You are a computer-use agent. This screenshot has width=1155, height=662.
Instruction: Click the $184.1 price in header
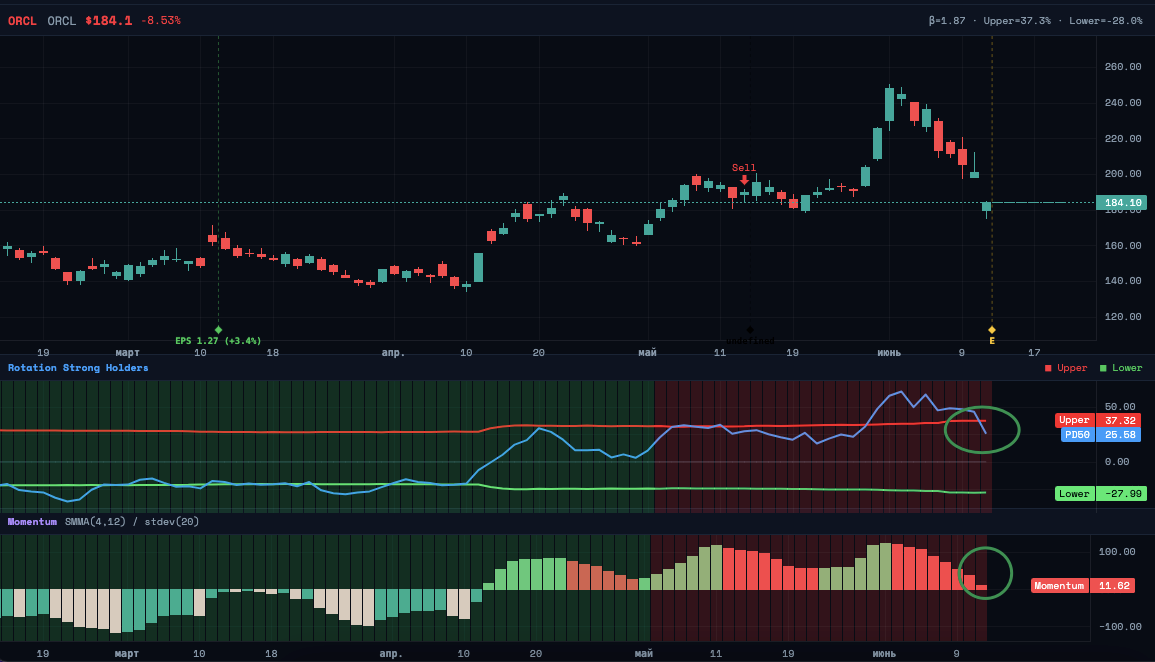pos(108,21)
